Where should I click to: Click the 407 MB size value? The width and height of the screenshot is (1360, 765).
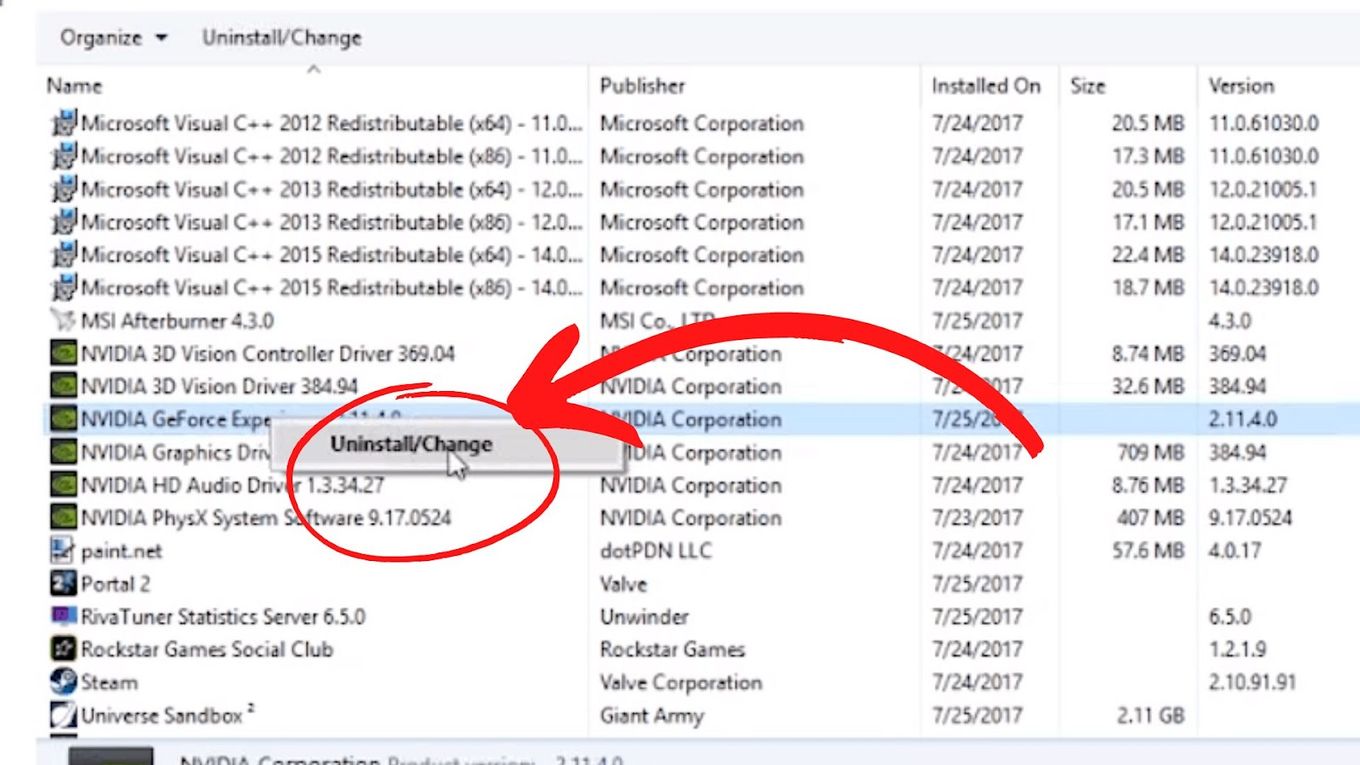(x=1151, y=518)
